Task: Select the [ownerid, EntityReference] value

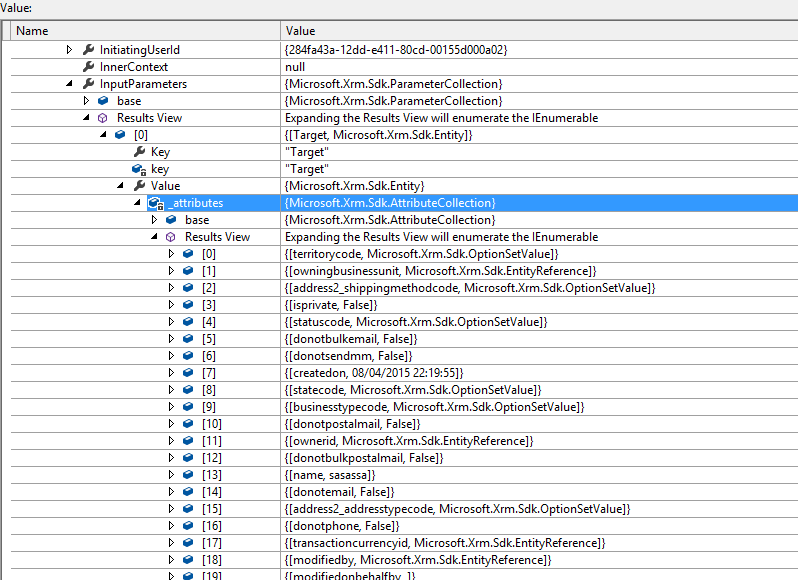Action: (409, 441)
